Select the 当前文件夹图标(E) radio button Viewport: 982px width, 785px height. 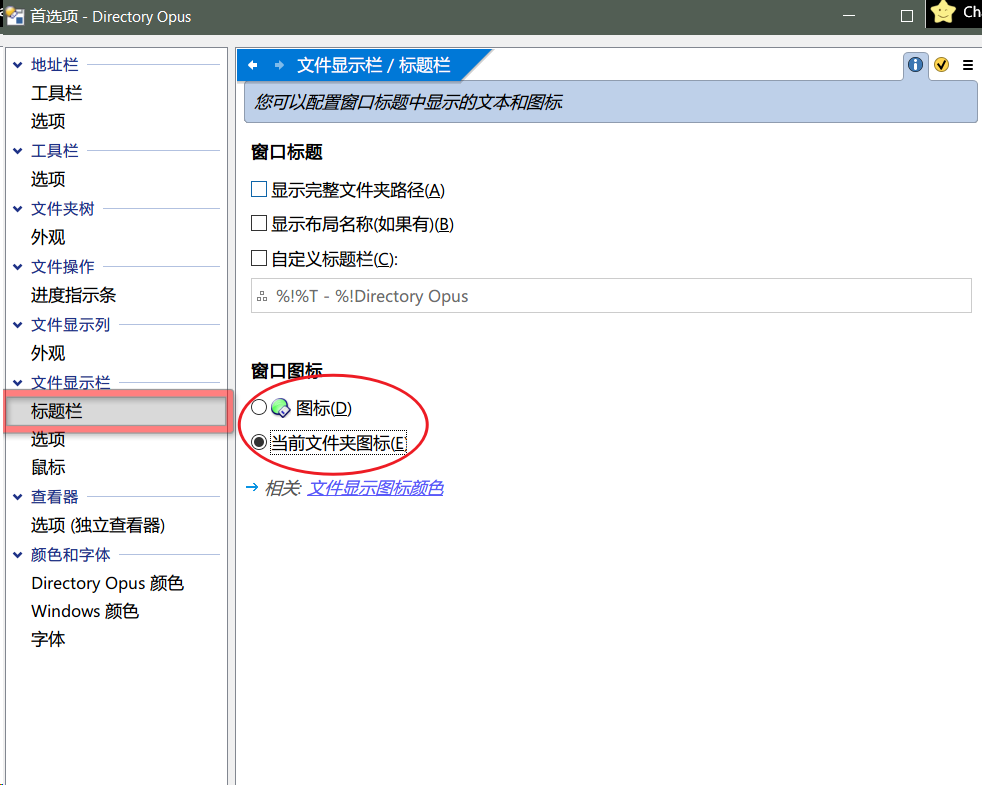pos(259,442)
